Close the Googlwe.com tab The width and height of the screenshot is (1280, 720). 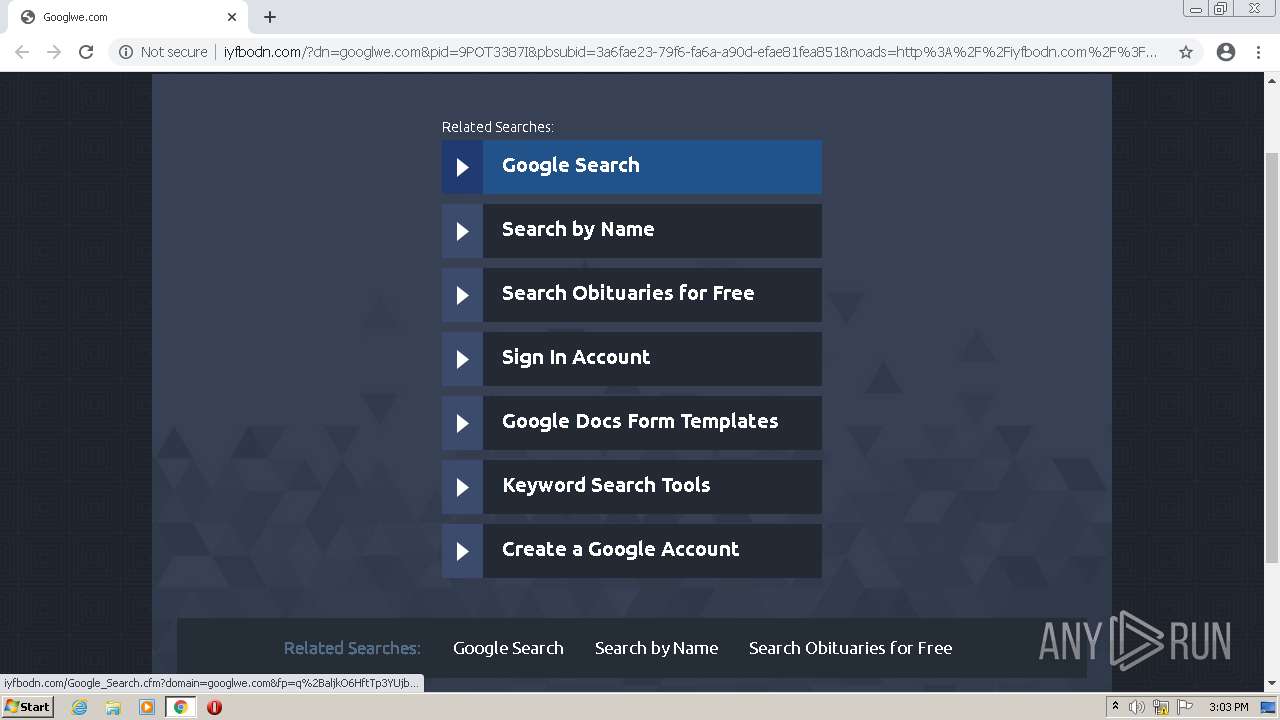pos(232,17)
